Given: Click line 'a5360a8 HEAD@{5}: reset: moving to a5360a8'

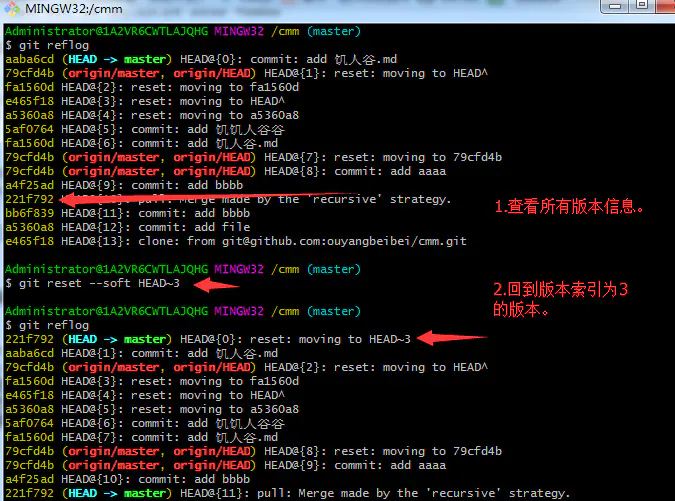Looking at the screenshot, I should point(152,409).
